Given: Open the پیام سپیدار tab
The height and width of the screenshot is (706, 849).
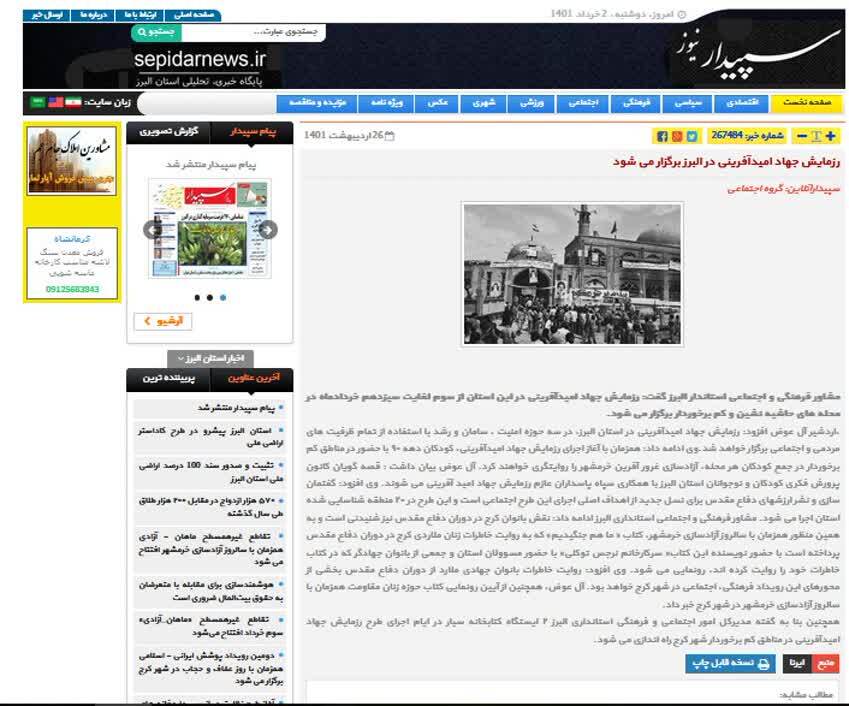Looking at the screenshot, I should coord(252,132).
